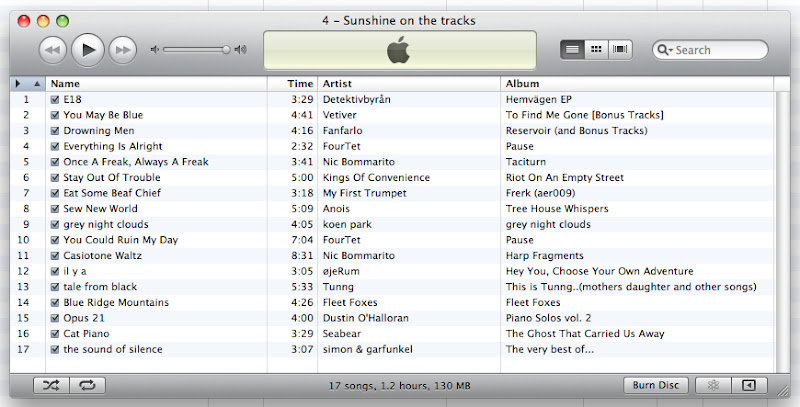Click the album Tree House Whispers
Screen dimensions: 800x407
click(x=557, y=209)
